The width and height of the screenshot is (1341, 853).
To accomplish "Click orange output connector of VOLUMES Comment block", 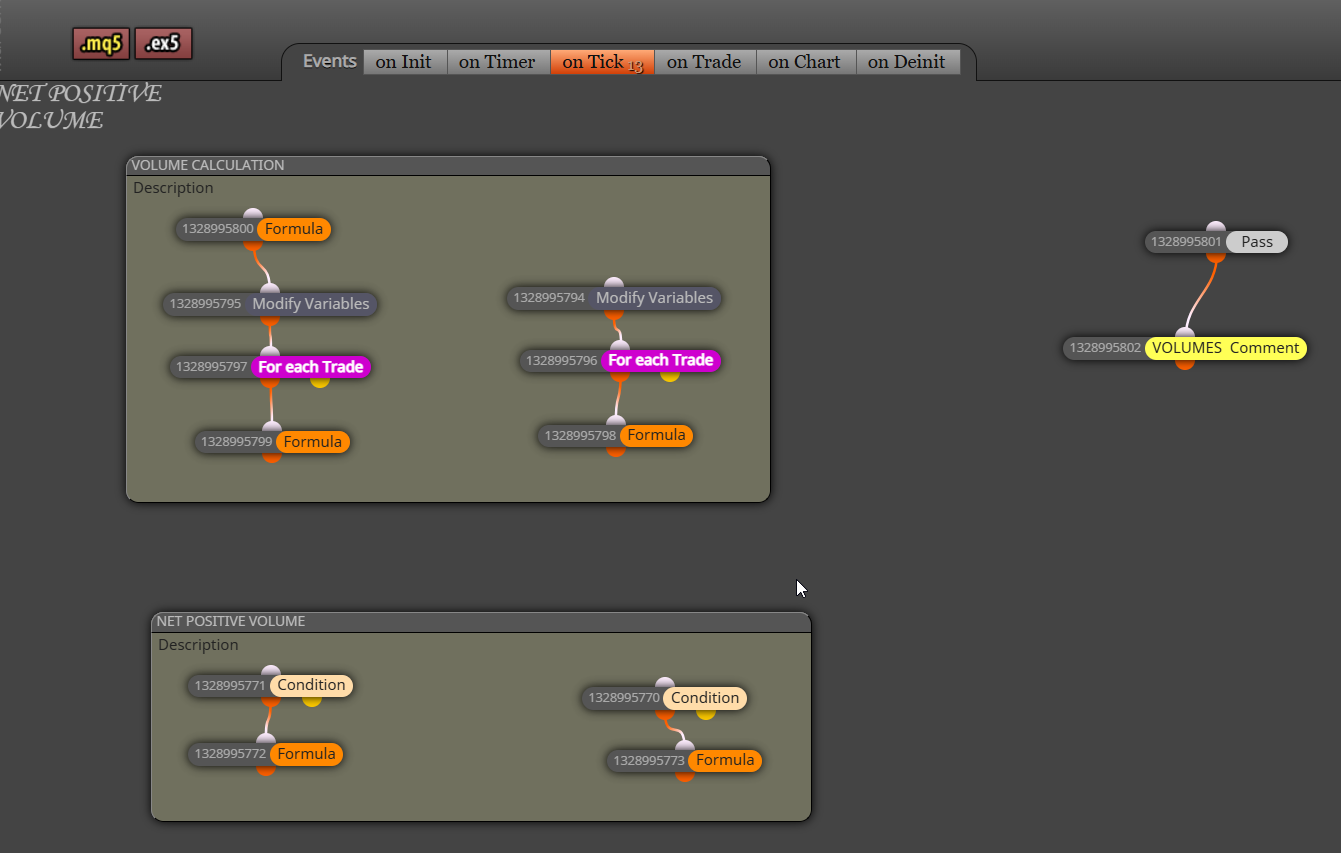I will click(1185, 363).
